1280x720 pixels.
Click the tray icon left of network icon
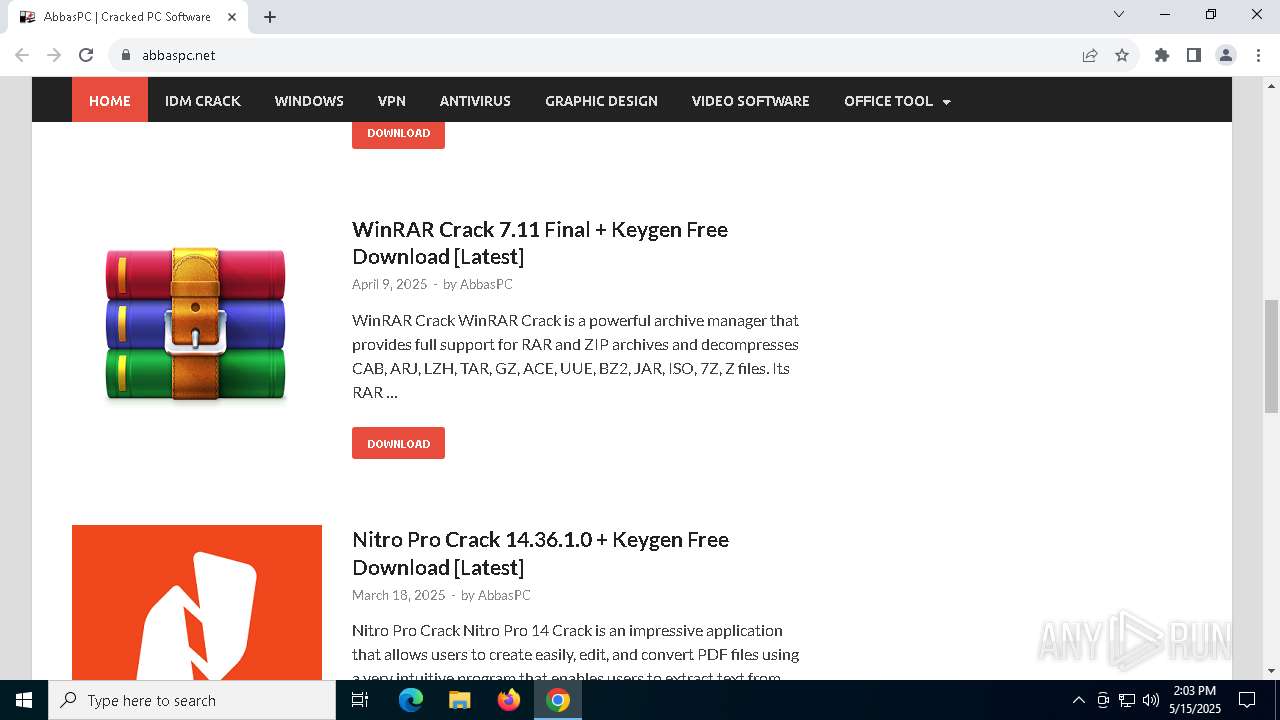click(1103, 700)
